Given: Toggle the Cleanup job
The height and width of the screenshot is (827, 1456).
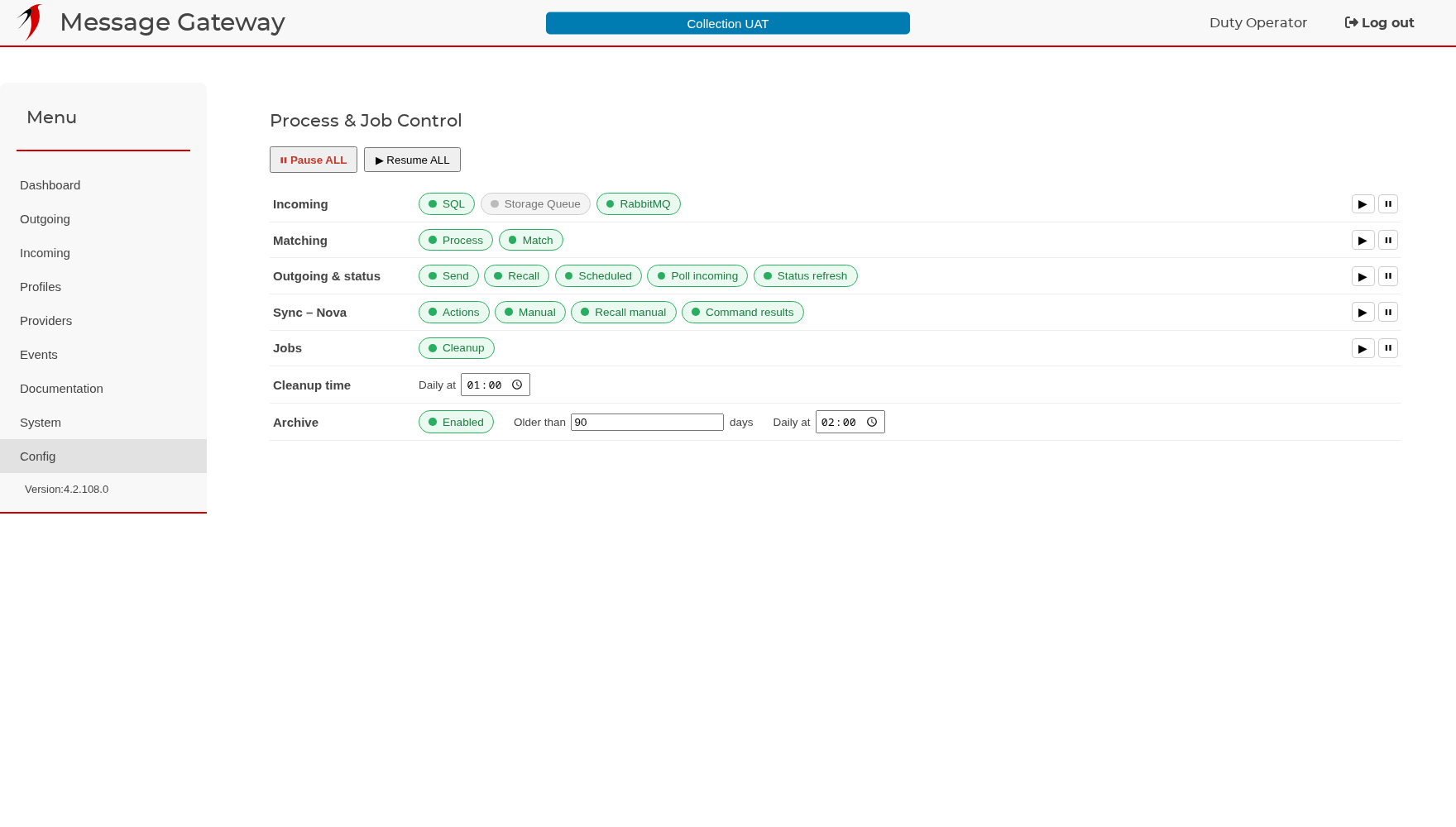Looking at the screenshot, I should pos(457,348).
